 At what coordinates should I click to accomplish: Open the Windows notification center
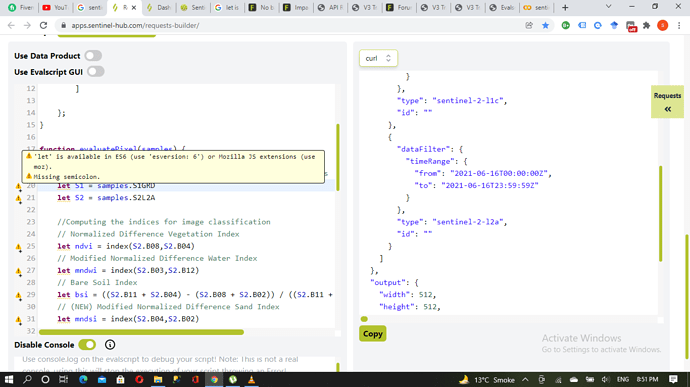[673, 380]
